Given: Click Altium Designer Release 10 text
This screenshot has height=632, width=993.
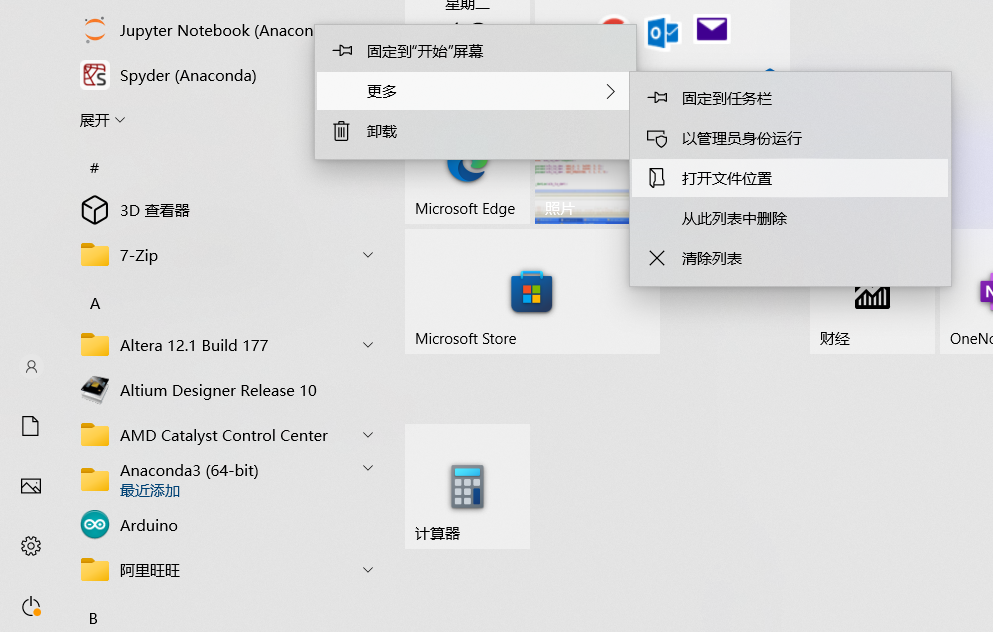Looking at the screenshot, I should tap(218, 390).
